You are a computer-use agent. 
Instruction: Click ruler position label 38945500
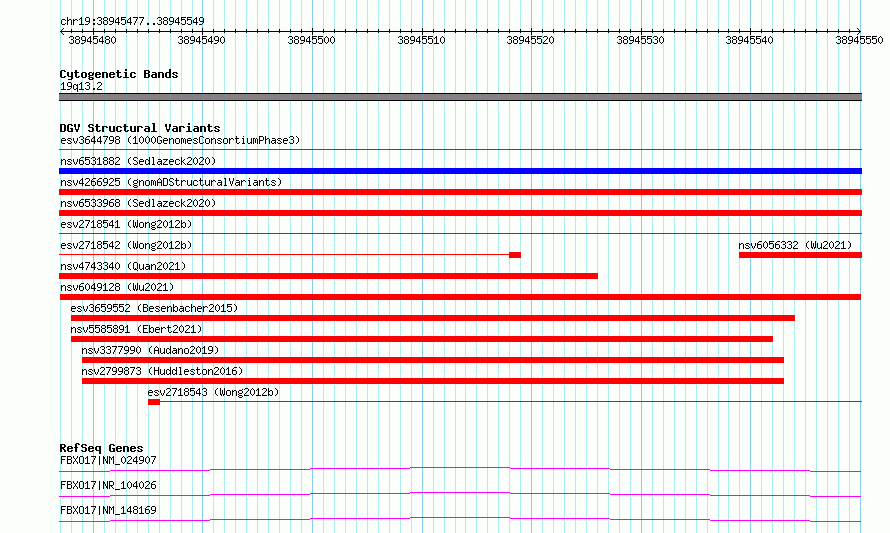coord(311,40)
